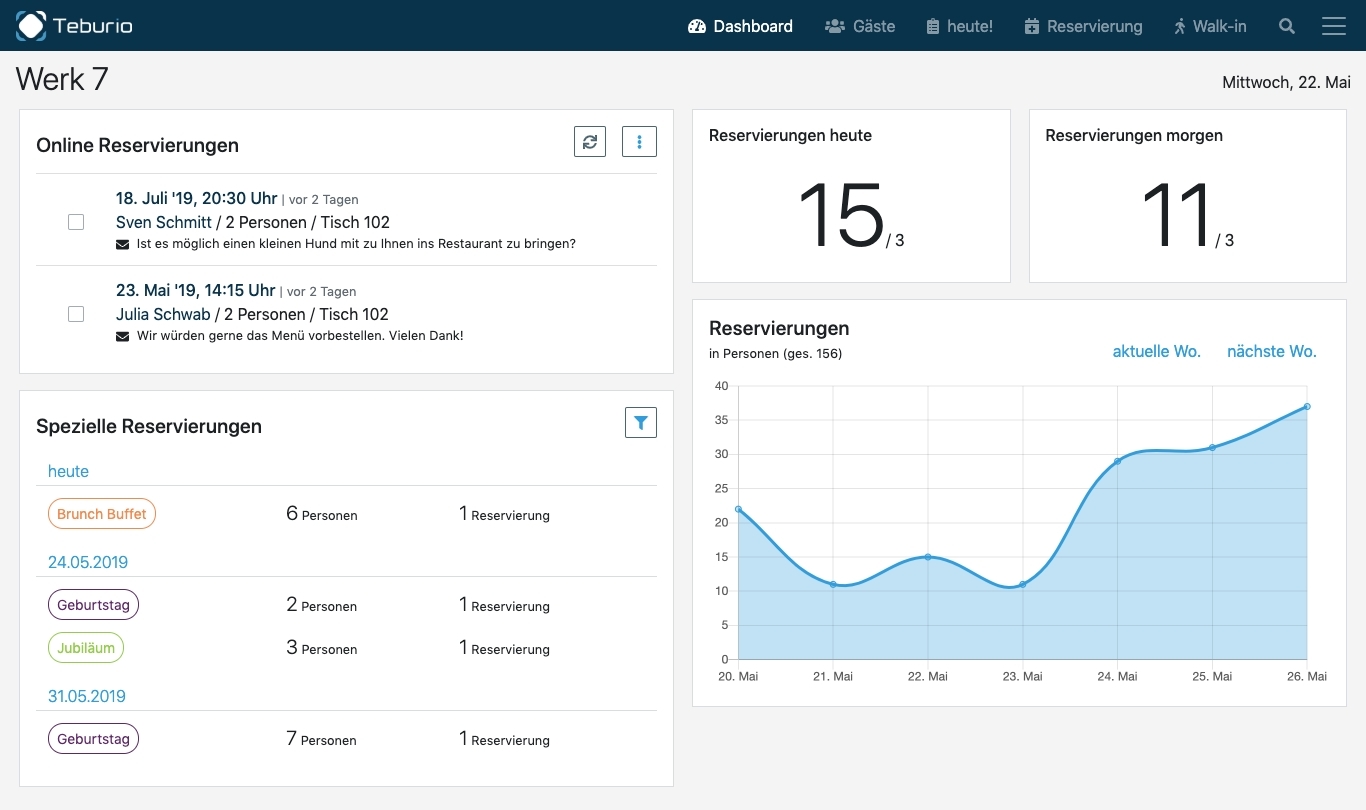Click the Teburio logo icon
This screenshot has height=810, width=1366.
click(x=31, y=26)
